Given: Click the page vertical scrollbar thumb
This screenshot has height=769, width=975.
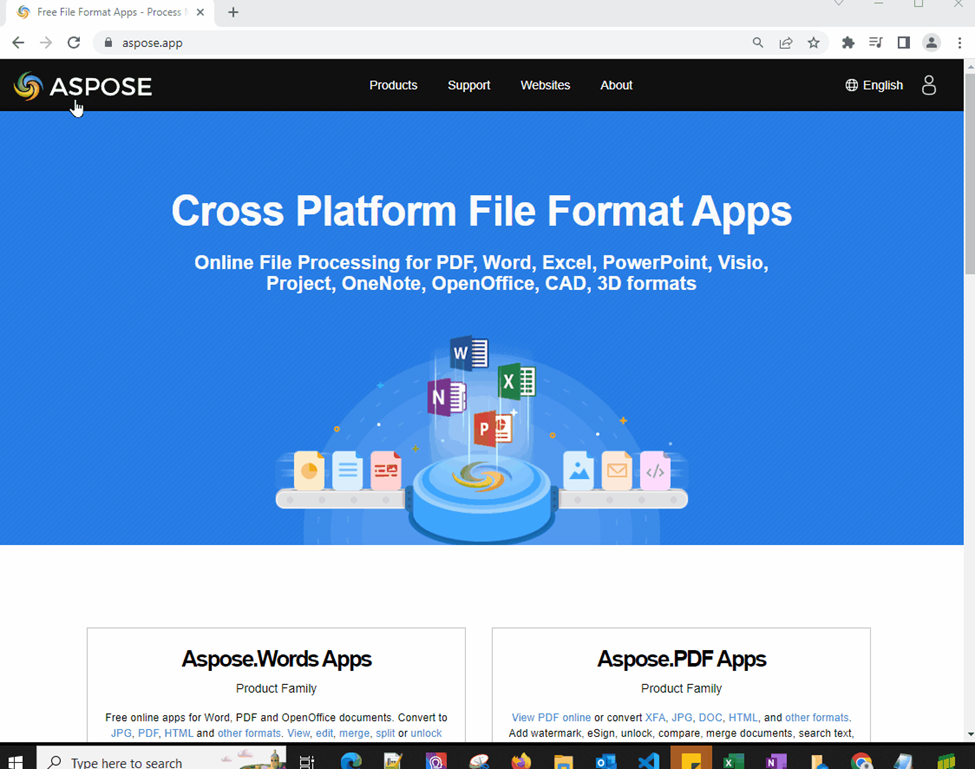Looking at the screenshot, I should coord(969,172).
